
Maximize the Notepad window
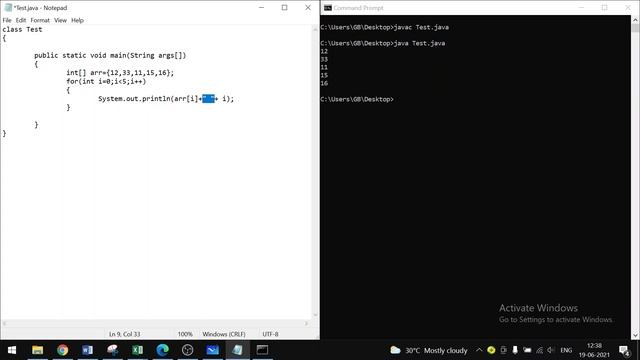pos(284,7)
